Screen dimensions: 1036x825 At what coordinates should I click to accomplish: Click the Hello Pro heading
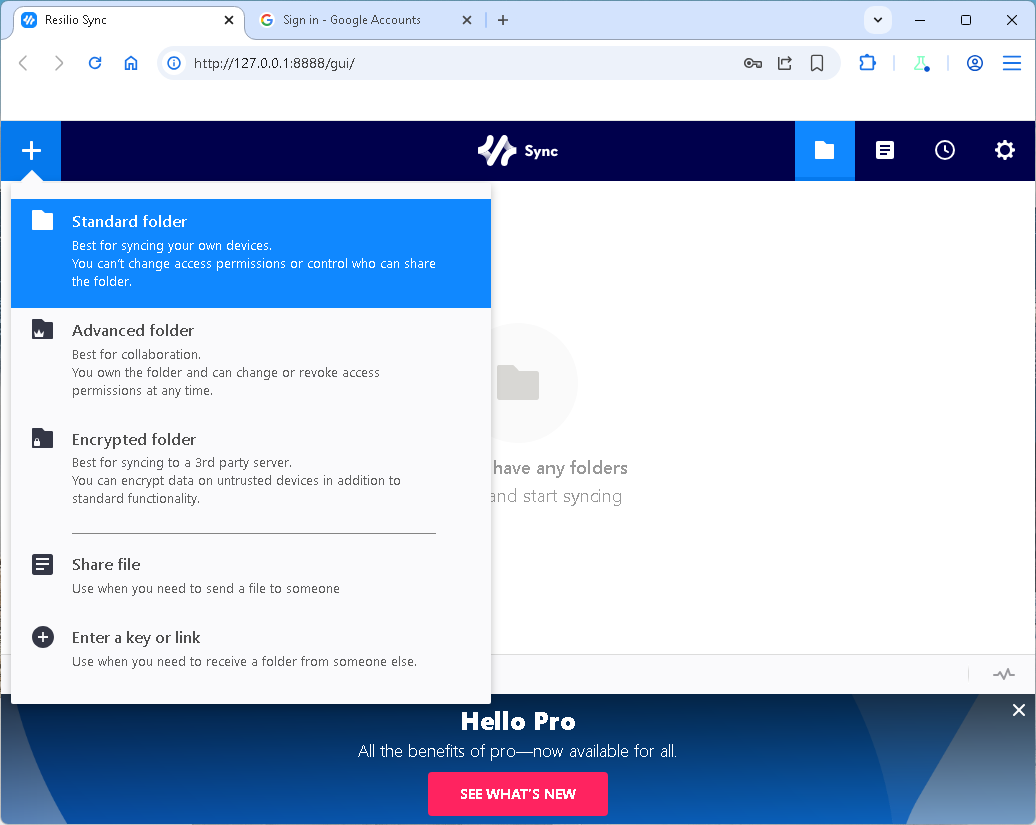coord(518,721)
